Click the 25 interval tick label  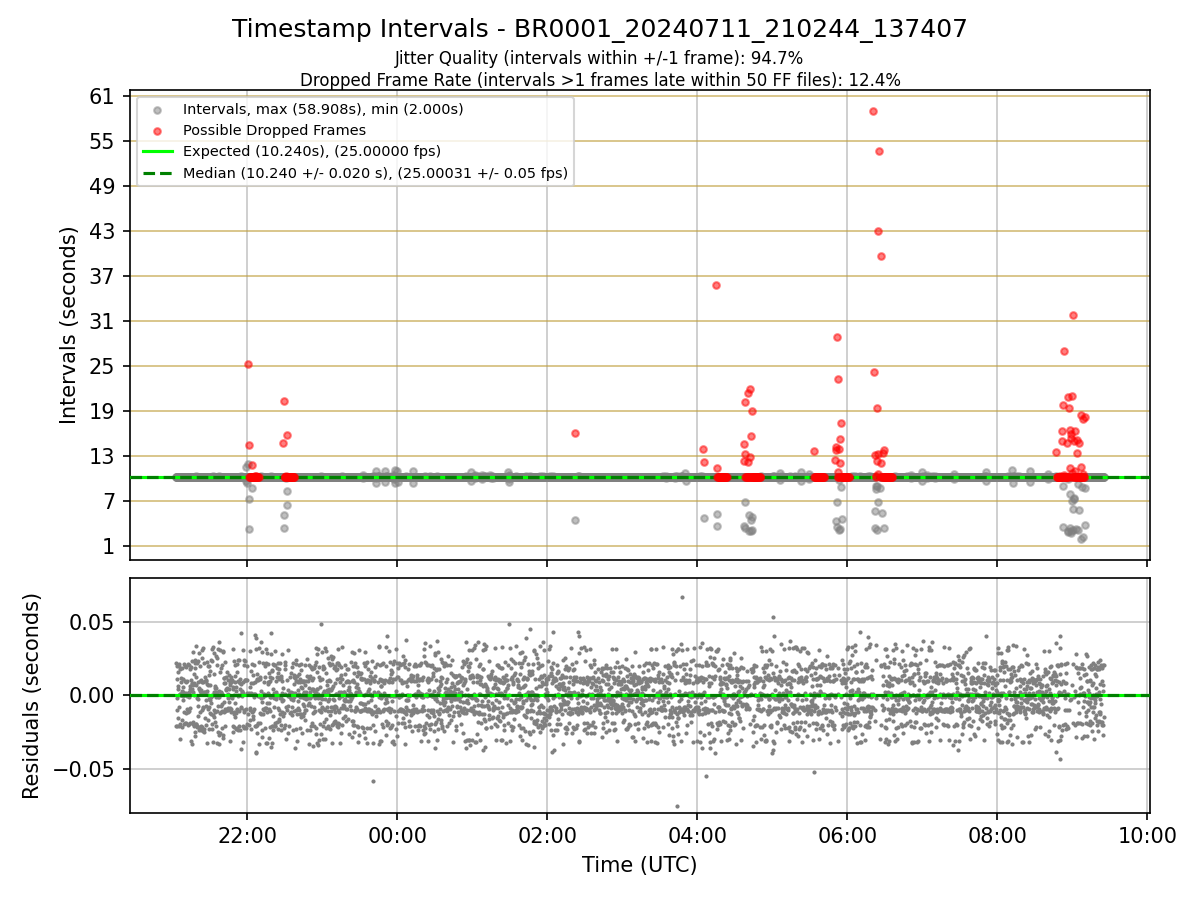click(x=103, y=366)
